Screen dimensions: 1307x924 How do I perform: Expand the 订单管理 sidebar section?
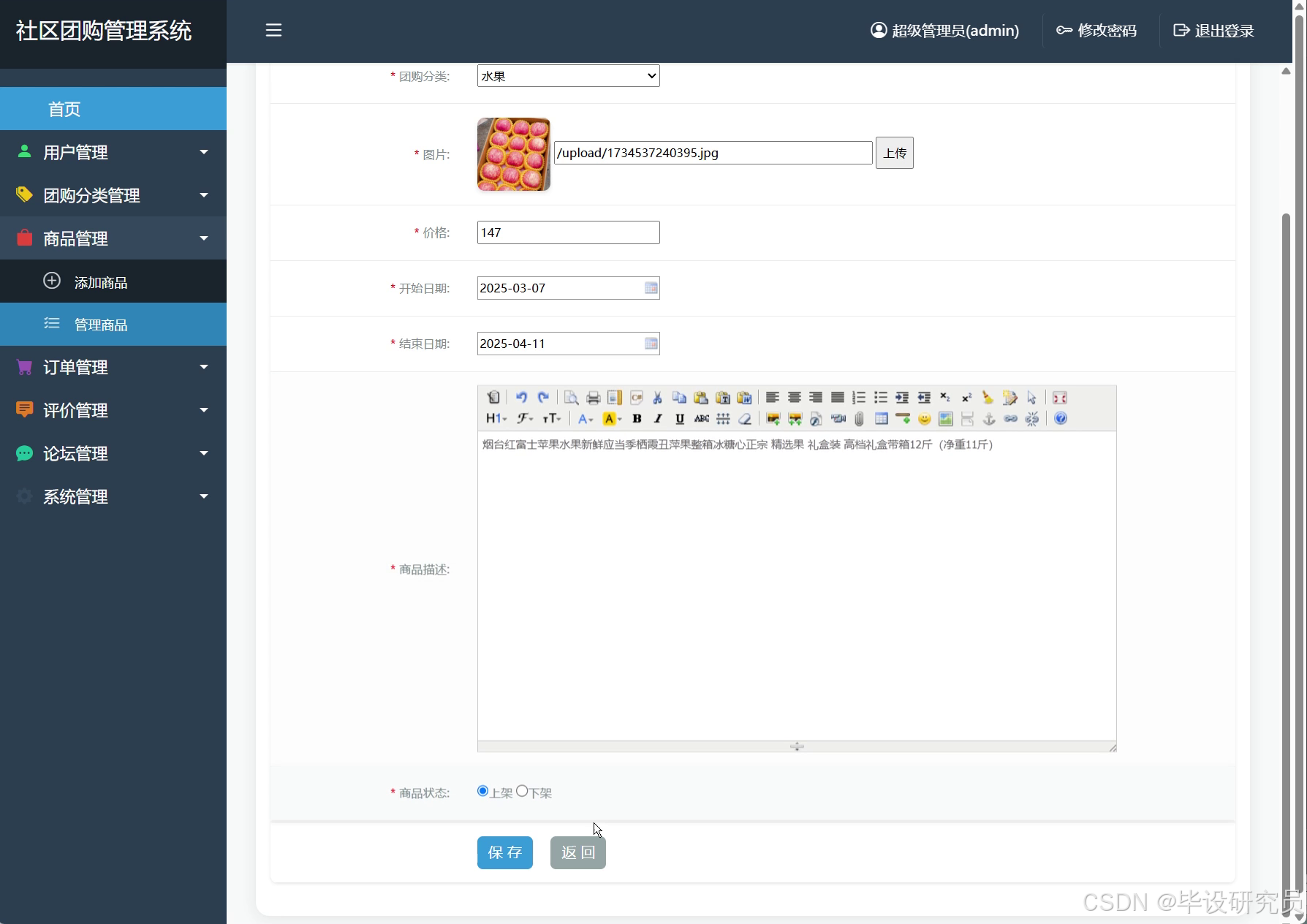(113, 367)
